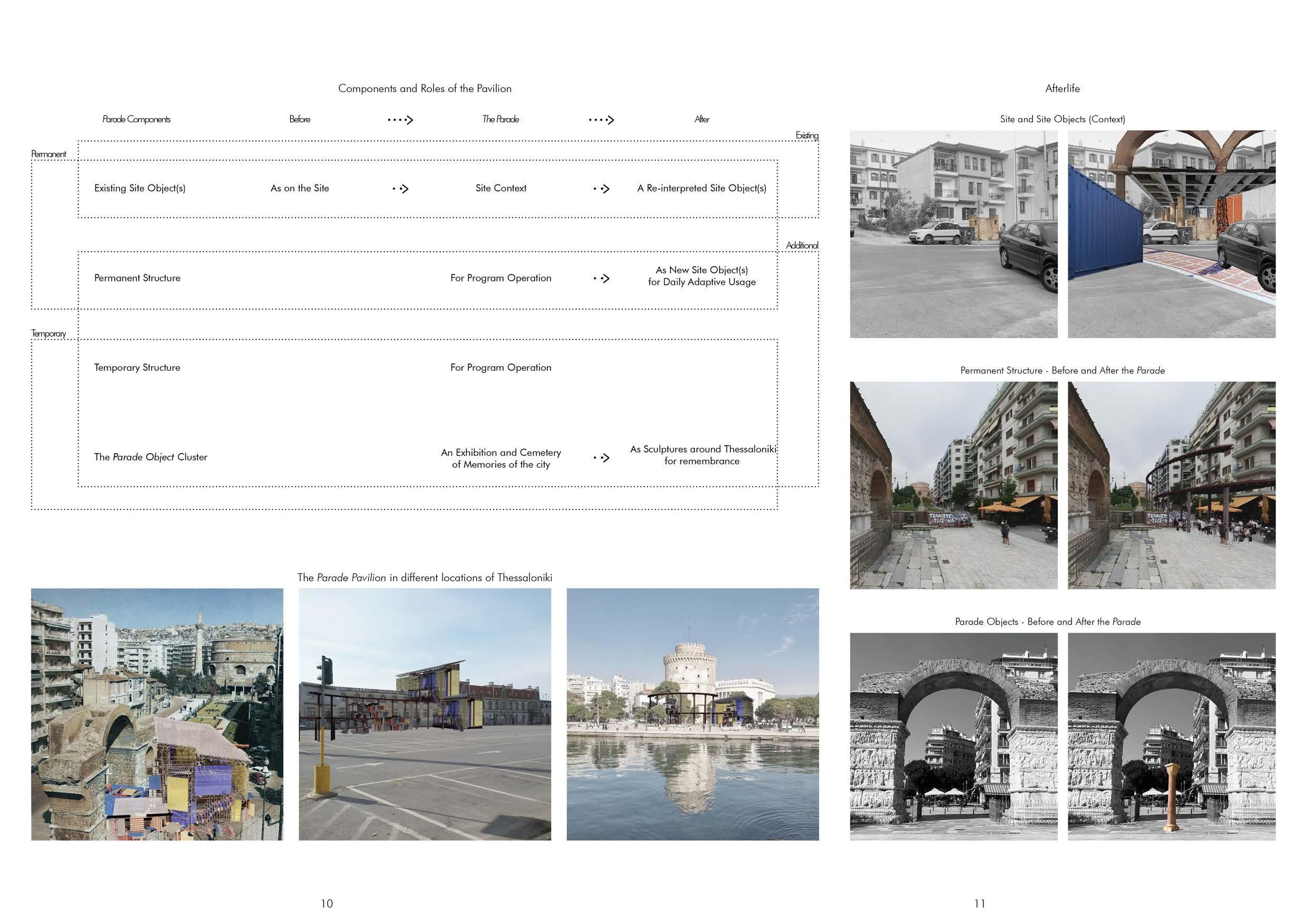Open the Rotunda aerial pavilion photo
Viewport: 1307px width, 924px height.
[x=157, y=714]
